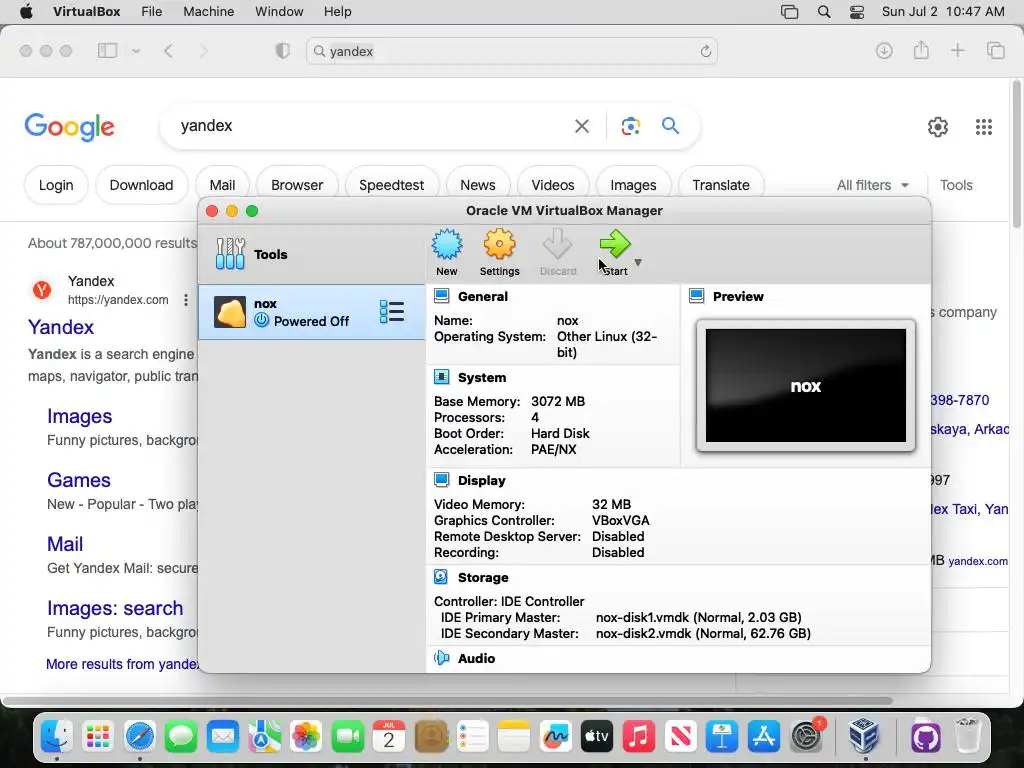Open Finder from the Dock
The width and height of the screenshot is (1024, 768).
point(57,737)
